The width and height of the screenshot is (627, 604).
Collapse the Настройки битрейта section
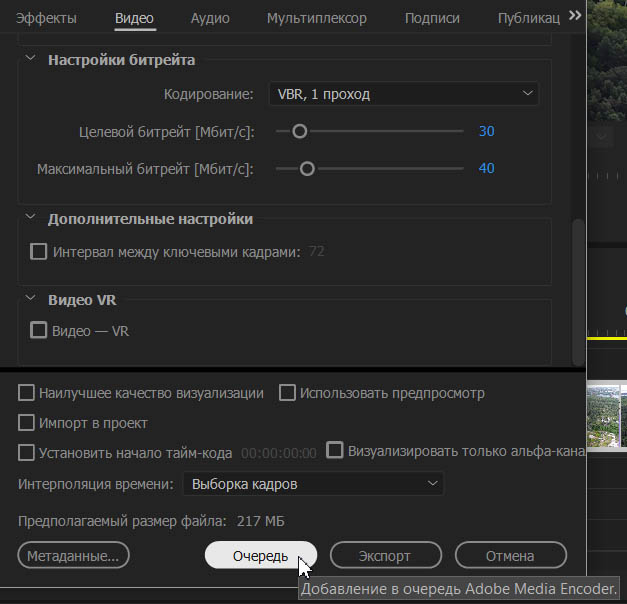coord(29,60)
